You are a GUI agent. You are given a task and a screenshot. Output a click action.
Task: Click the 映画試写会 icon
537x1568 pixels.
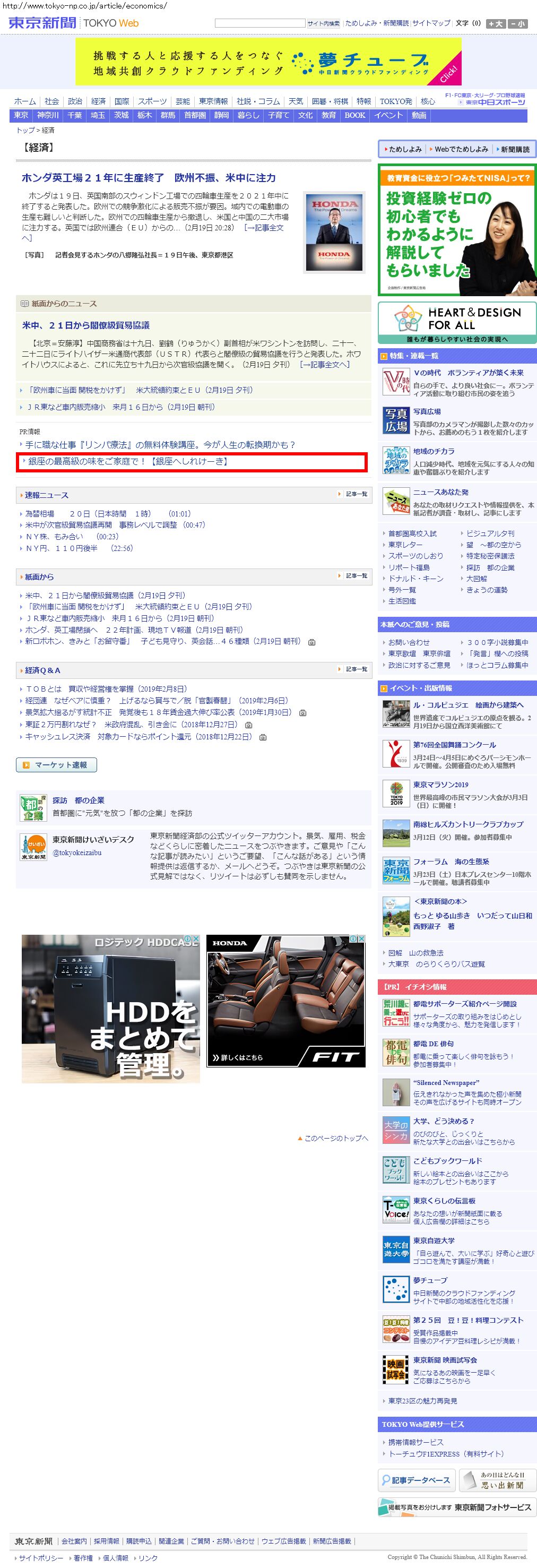click(x=396, y=1369)
